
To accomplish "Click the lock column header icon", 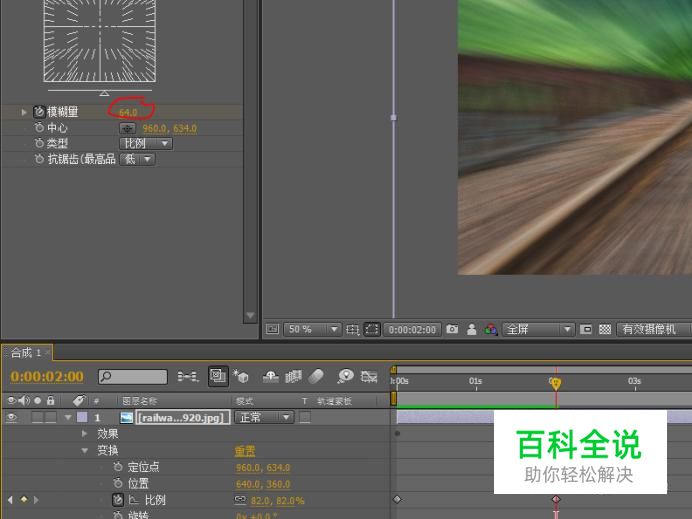I will [x=50, y=401].
